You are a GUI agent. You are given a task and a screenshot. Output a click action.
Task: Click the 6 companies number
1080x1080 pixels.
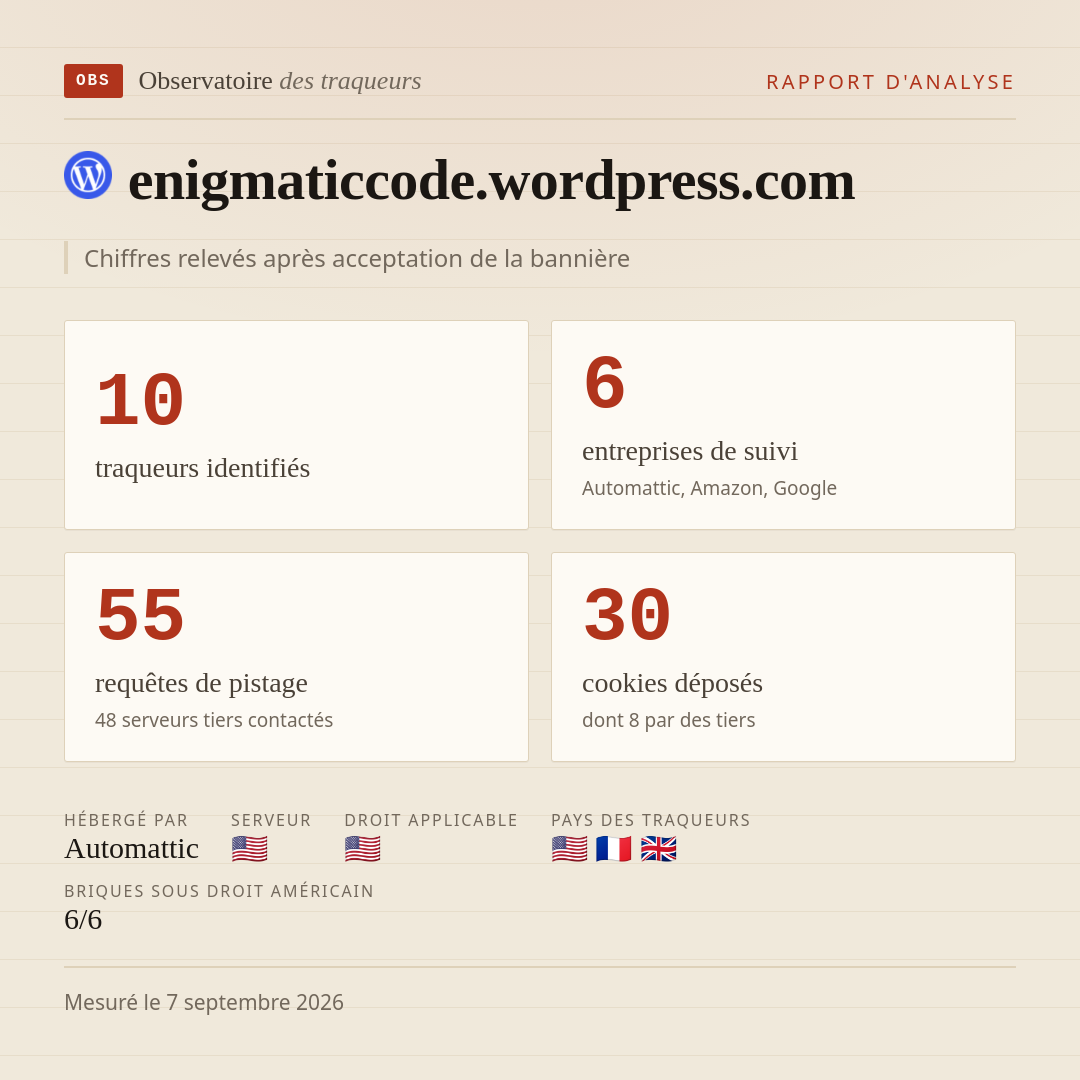[x=604, y=384]
